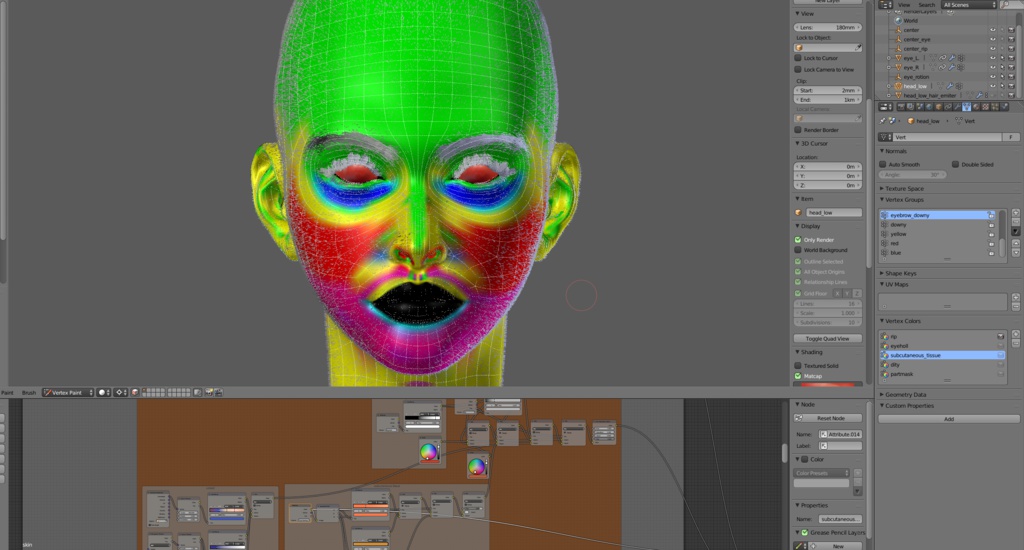Click the Reset Node button
Viewport: 1024px width, 550px height.
point(827,418)
